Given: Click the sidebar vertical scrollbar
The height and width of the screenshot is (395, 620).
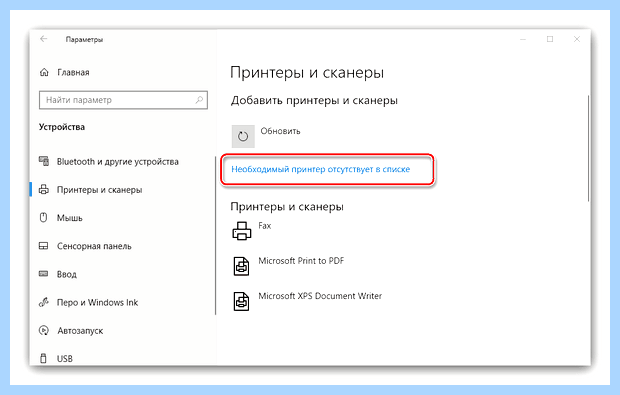Looking at the screenshot, I should point(215,235).
